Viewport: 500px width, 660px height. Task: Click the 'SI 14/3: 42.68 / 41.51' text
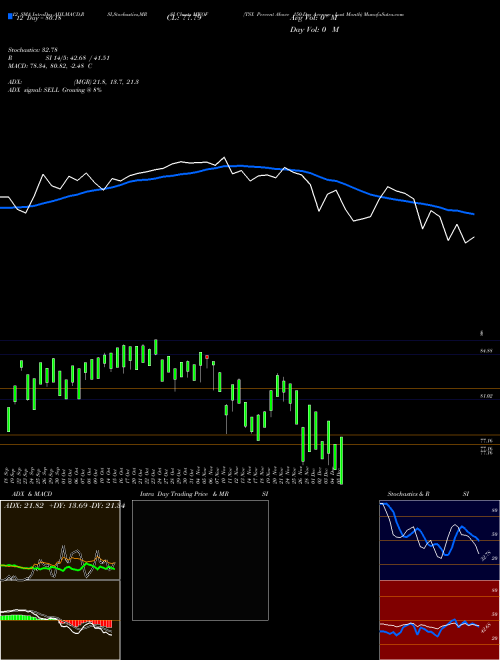[x=77, y=58]
